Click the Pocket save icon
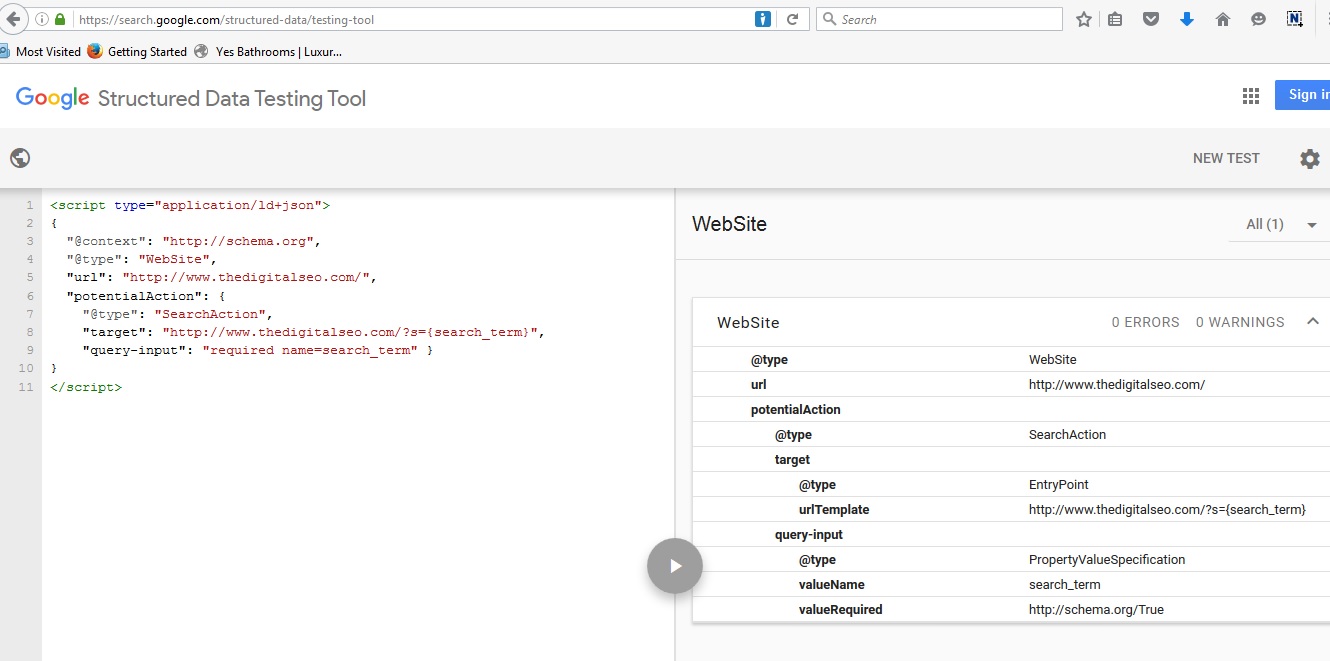1330x661 pixels. (x=1151, y=19)
